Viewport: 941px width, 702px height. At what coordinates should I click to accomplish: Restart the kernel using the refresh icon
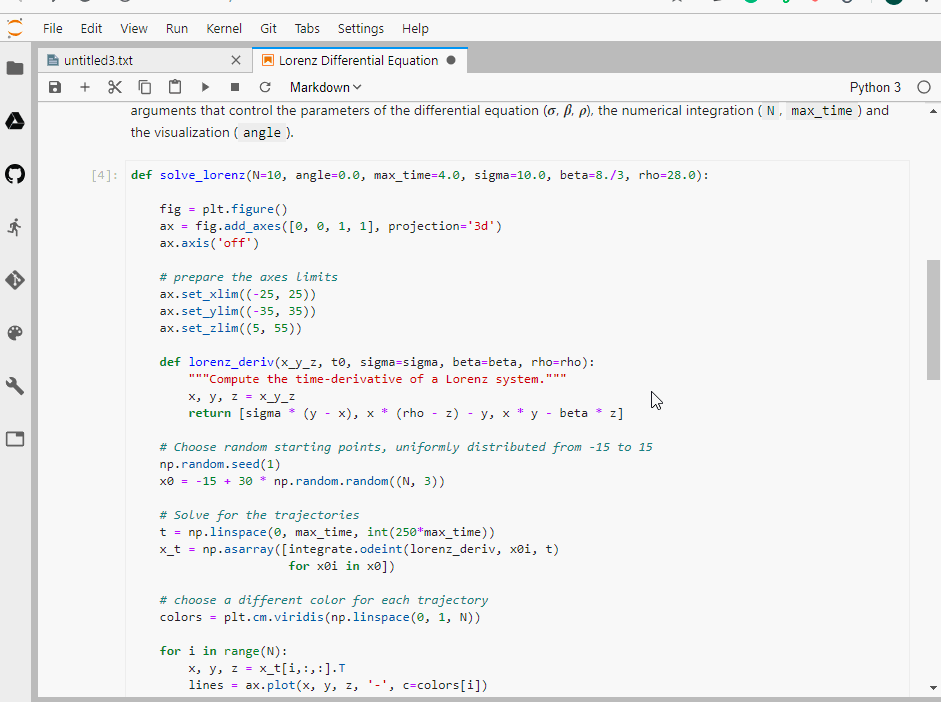pos(264,88)
